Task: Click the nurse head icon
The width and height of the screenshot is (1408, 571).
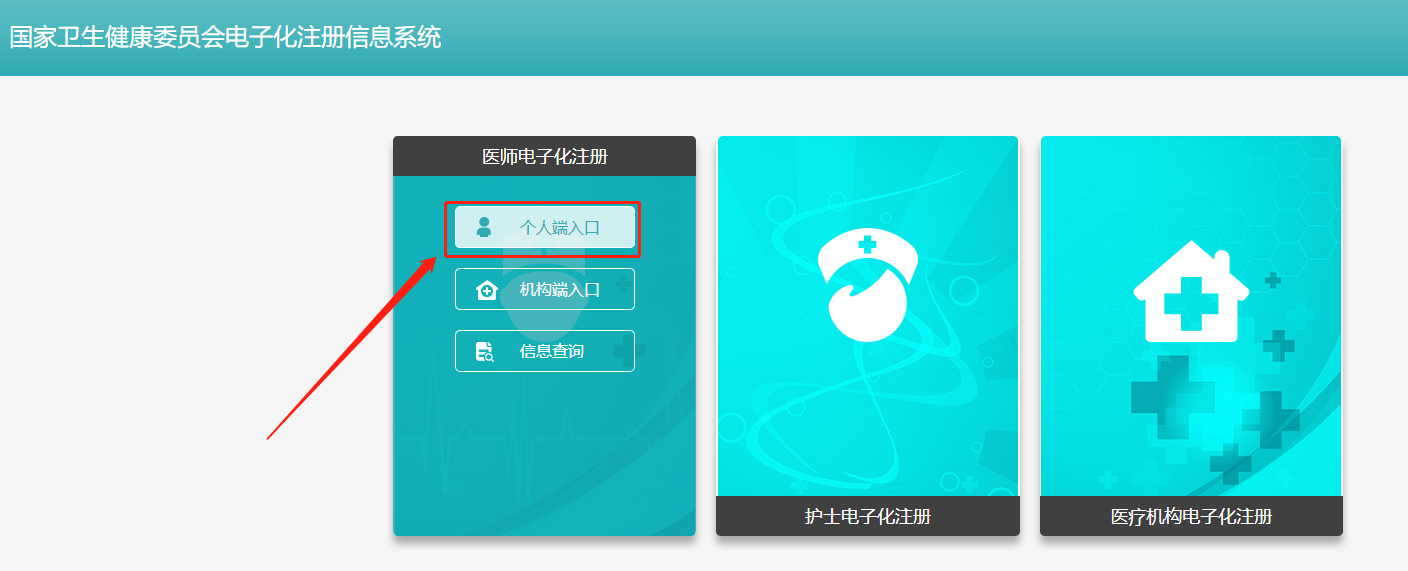Action: [x=868, y=285]
